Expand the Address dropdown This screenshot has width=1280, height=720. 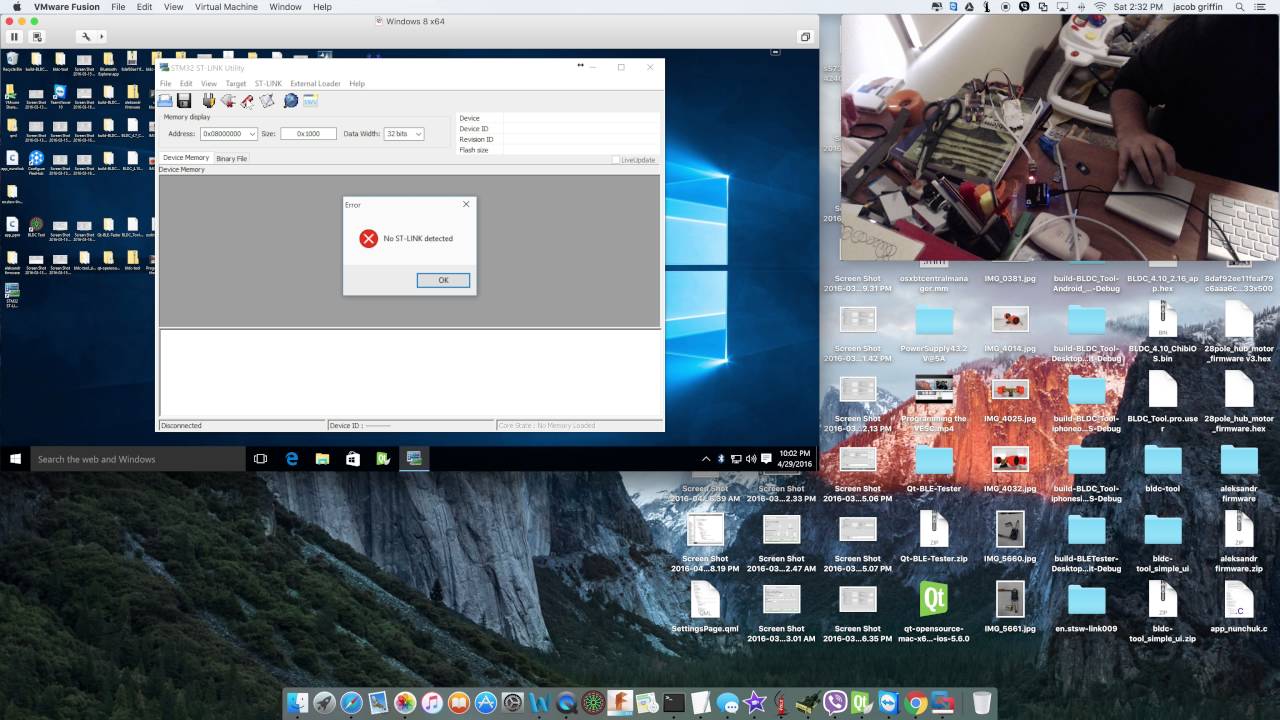pos(252,133)
